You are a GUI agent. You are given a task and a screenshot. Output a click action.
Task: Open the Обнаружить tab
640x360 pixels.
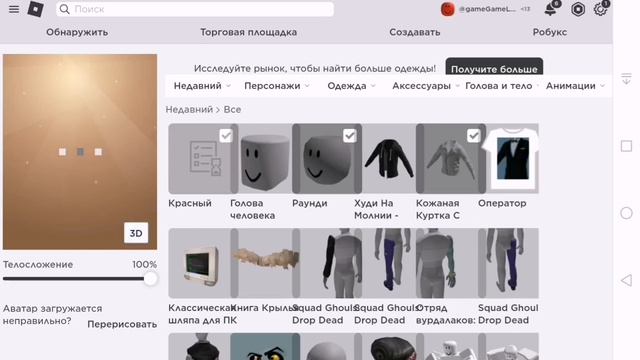point(77,32)
